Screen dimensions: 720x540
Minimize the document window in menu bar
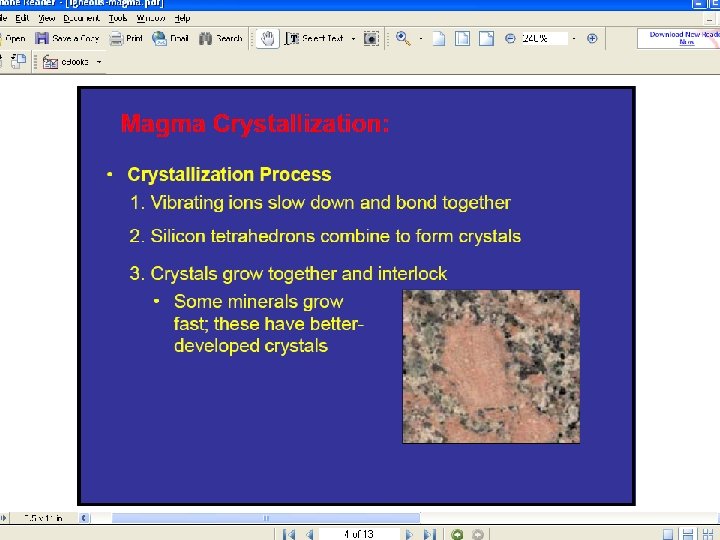click(709, 19)
